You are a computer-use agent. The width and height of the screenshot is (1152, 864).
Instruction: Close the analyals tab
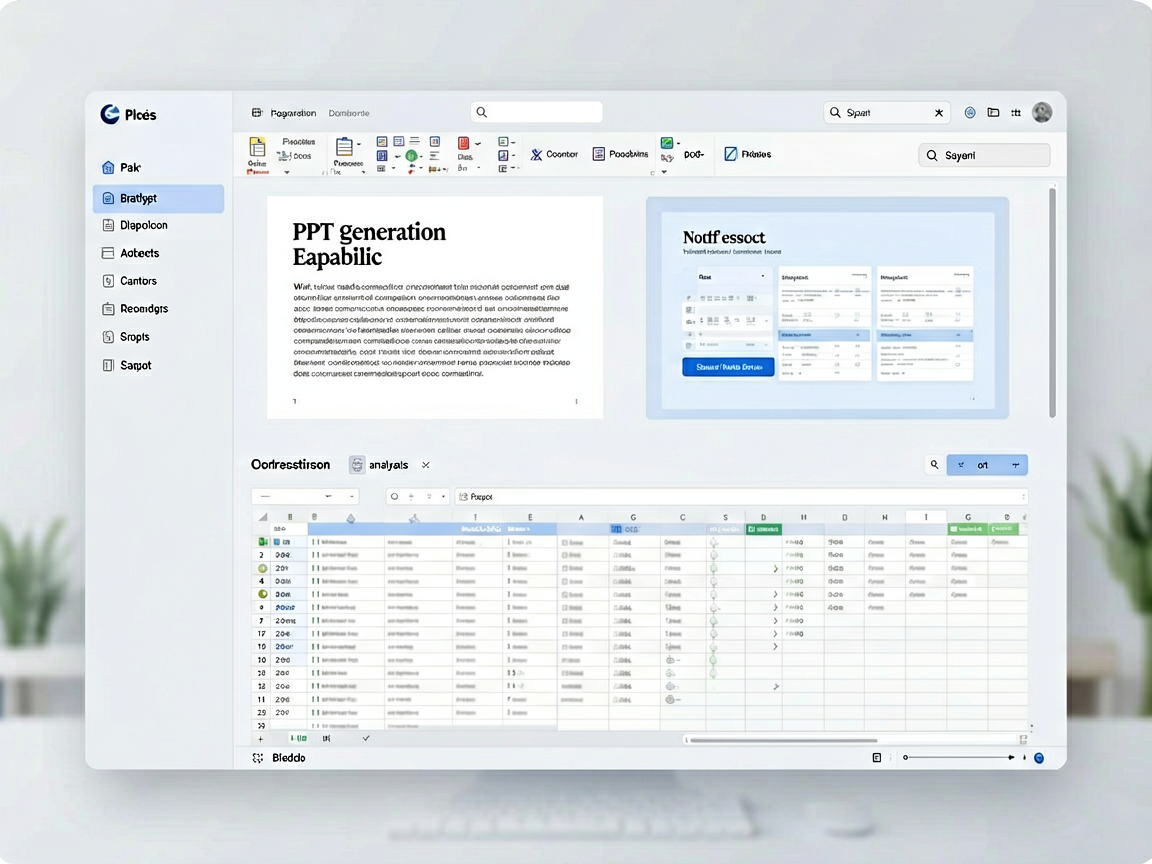tap(425, 465)
